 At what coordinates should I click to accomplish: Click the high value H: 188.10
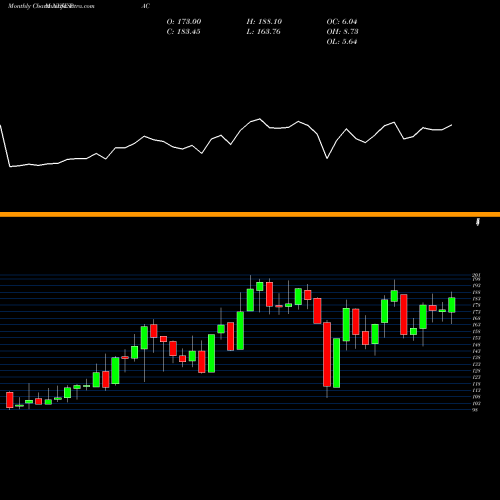[264, 22]
